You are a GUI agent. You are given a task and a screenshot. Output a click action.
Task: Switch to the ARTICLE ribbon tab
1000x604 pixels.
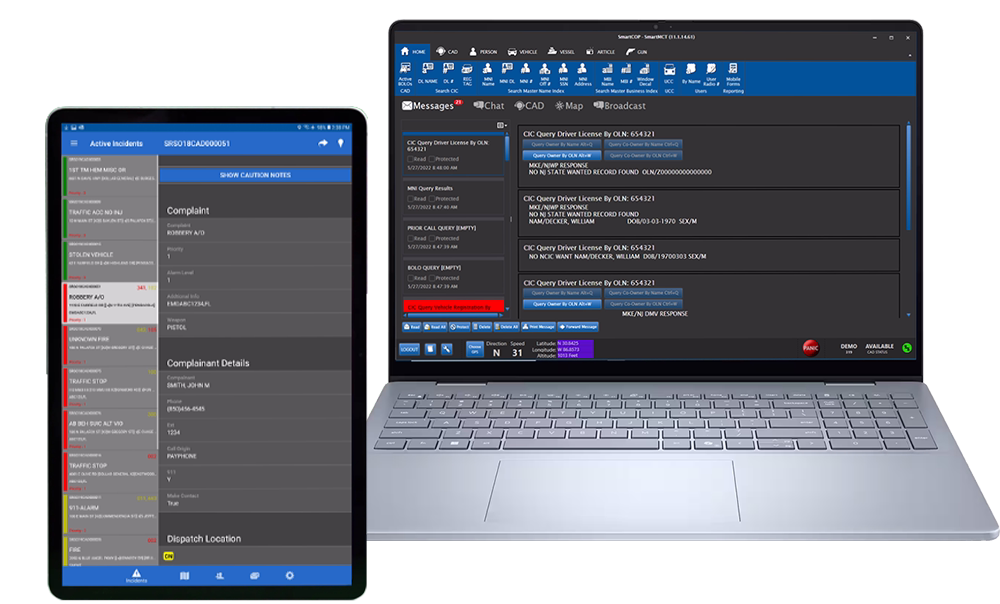[x=600, y=52]
